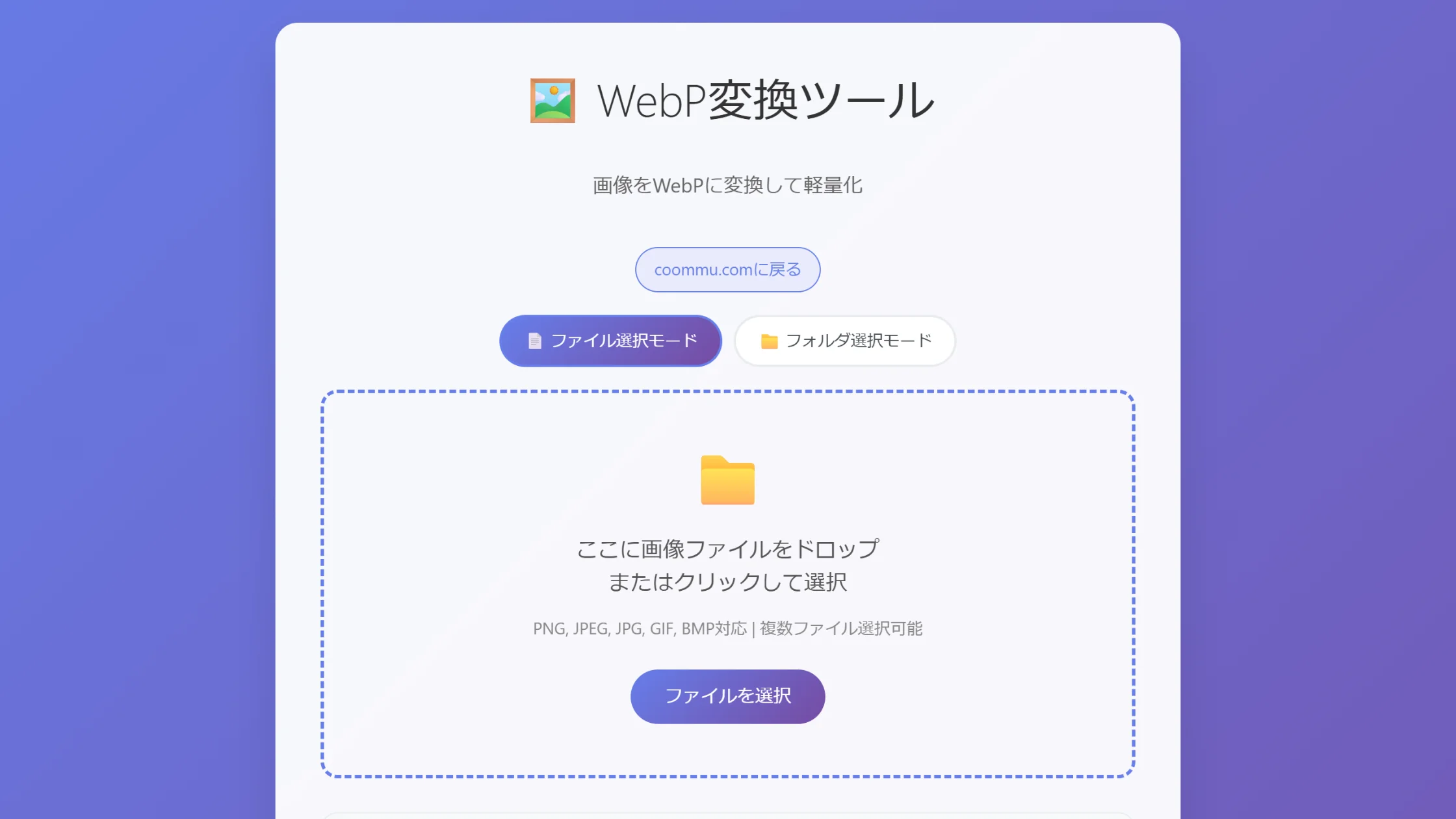Switch to ファイル選択モード
The width and height of the screenshot is (1456, 819).
tap(610, 341)
